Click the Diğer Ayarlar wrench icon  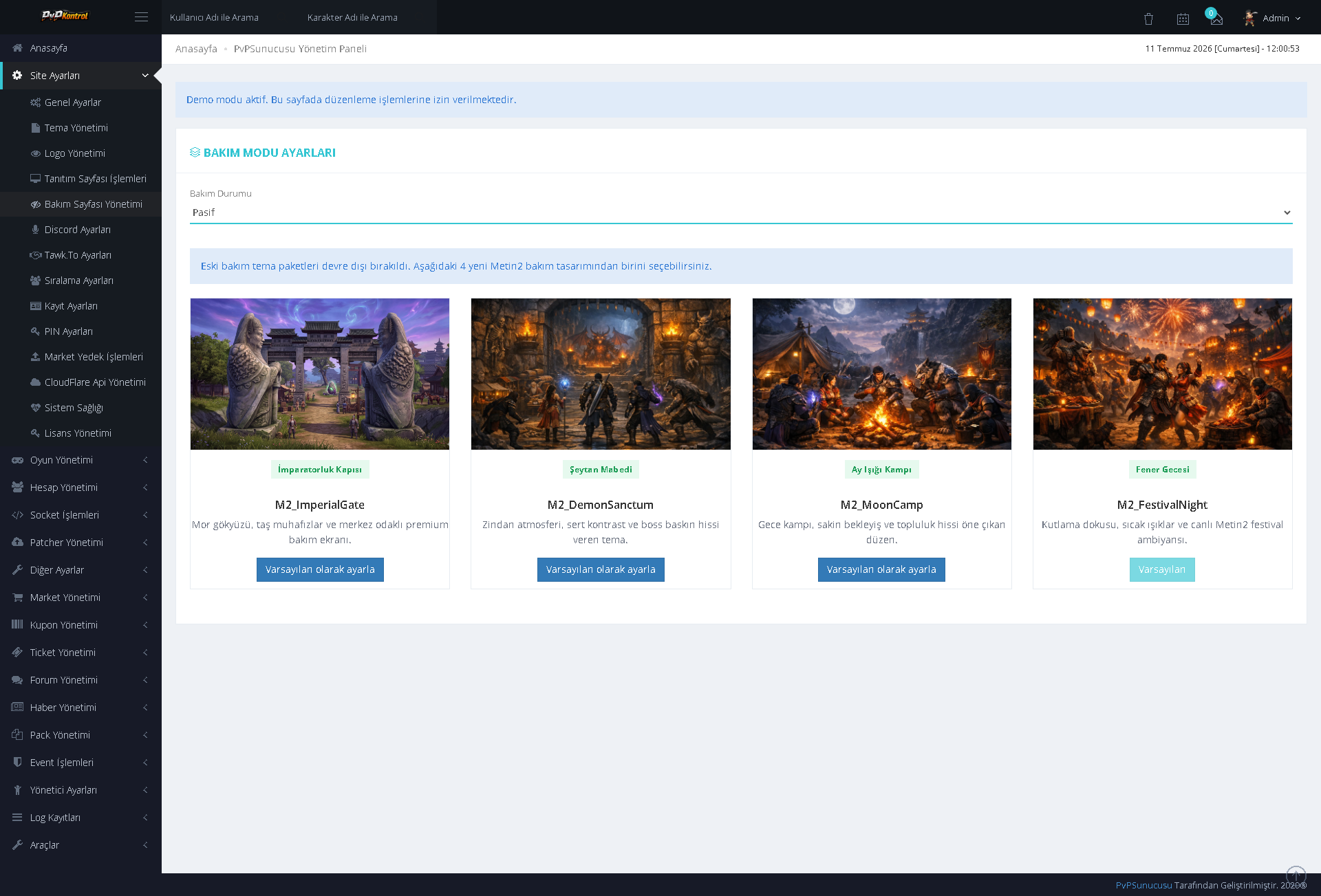coord(17,570)
